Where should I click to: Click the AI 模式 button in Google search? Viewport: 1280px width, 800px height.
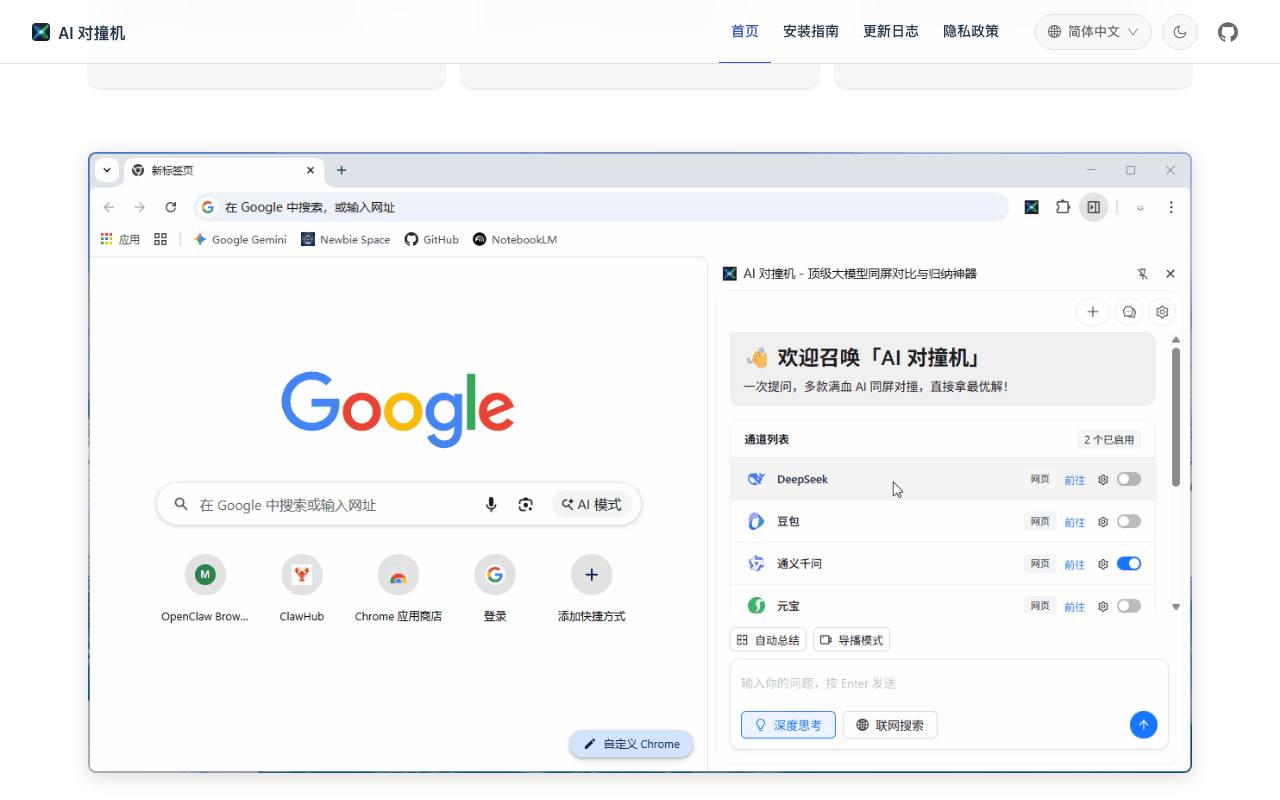pyautogui.click(x=592, y=505)
